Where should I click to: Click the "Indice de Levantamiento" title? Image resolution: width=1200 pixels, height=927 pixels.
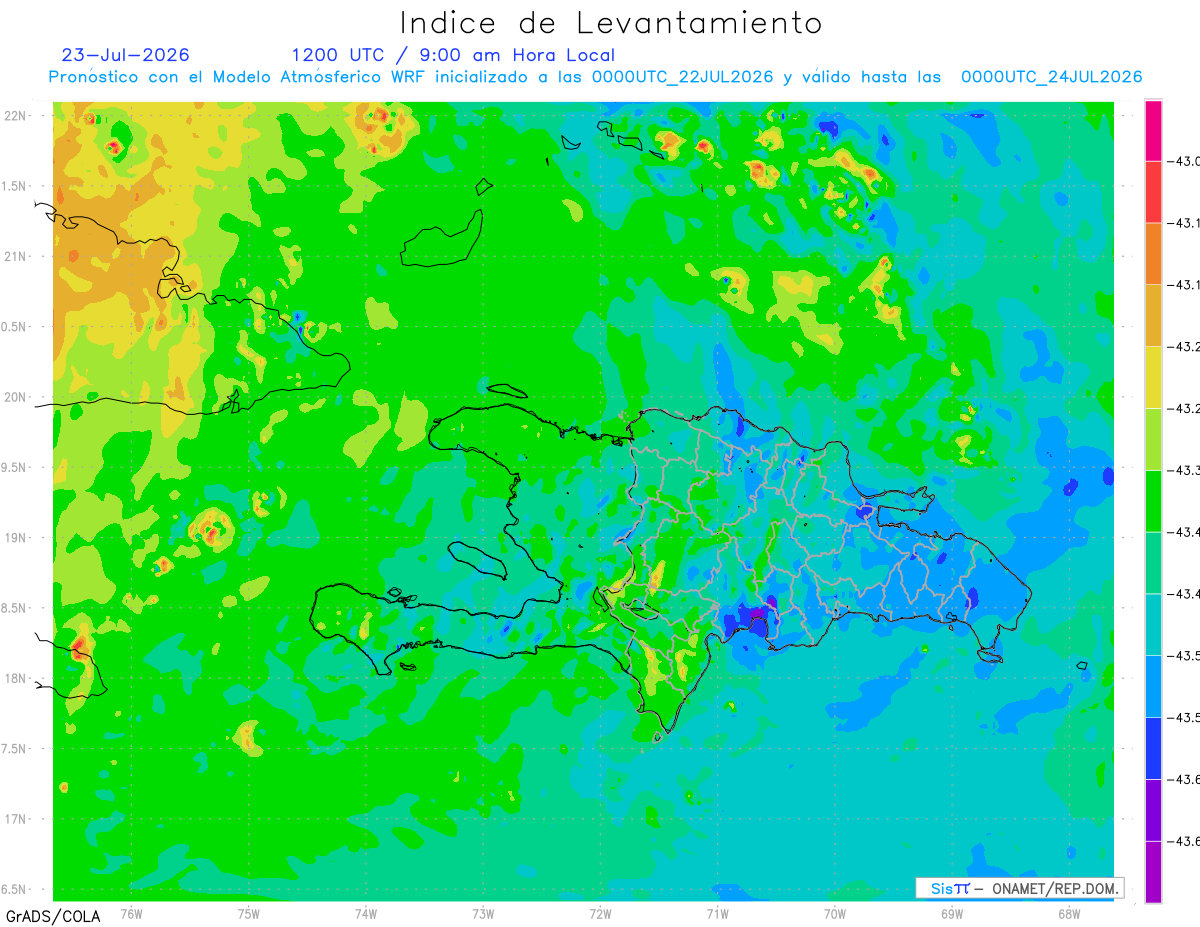(611, 23)
